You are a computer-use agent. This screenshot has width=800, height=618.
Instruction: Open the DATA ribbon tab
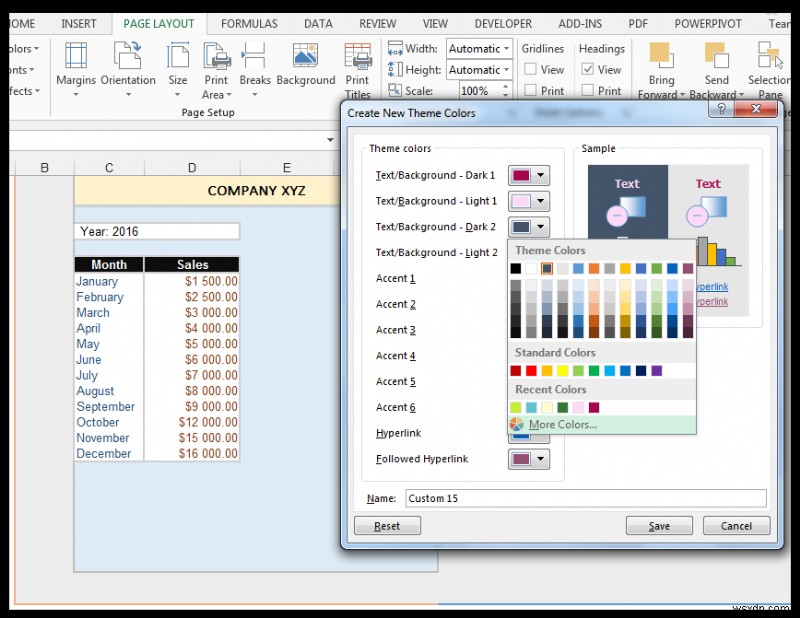click(x=318, y=23)
